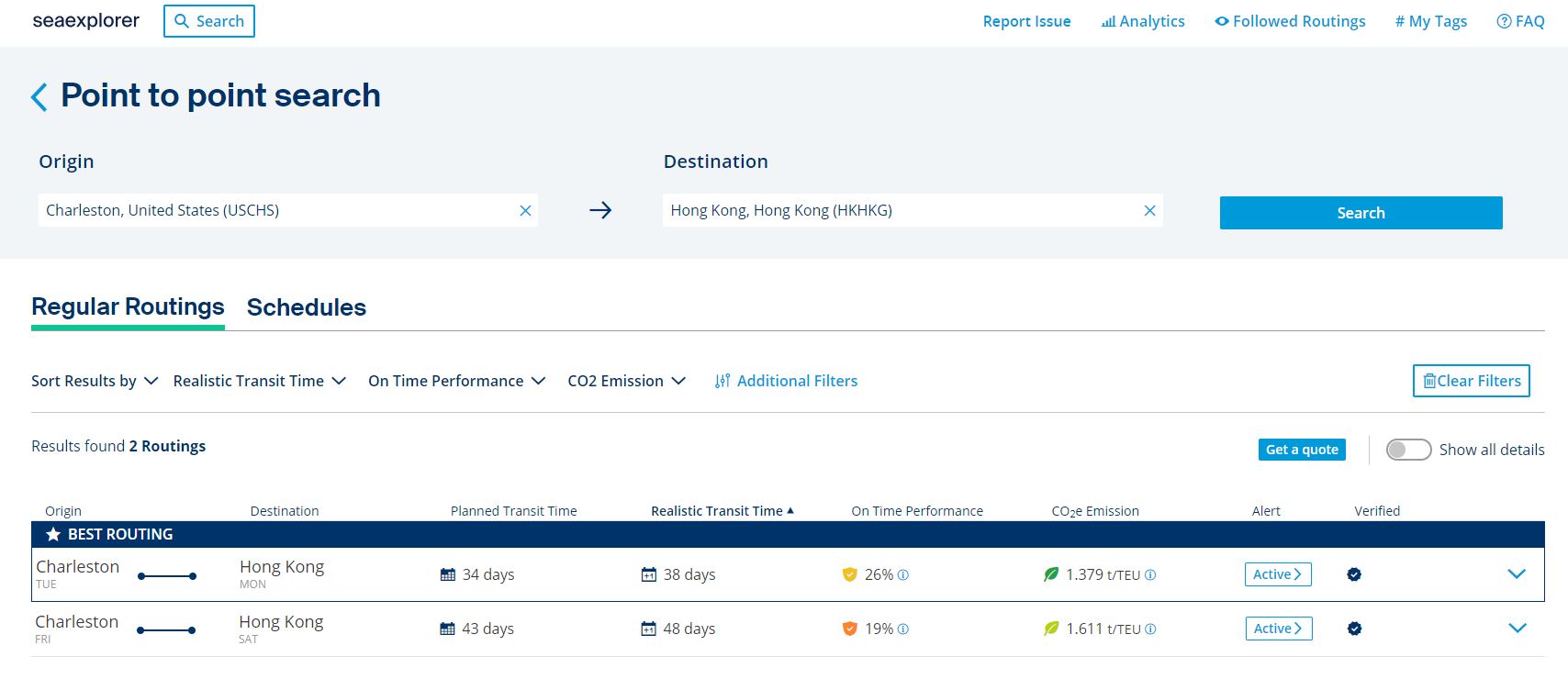
Task: Click the Get a quote button
Action: (x=1301, y=450)
